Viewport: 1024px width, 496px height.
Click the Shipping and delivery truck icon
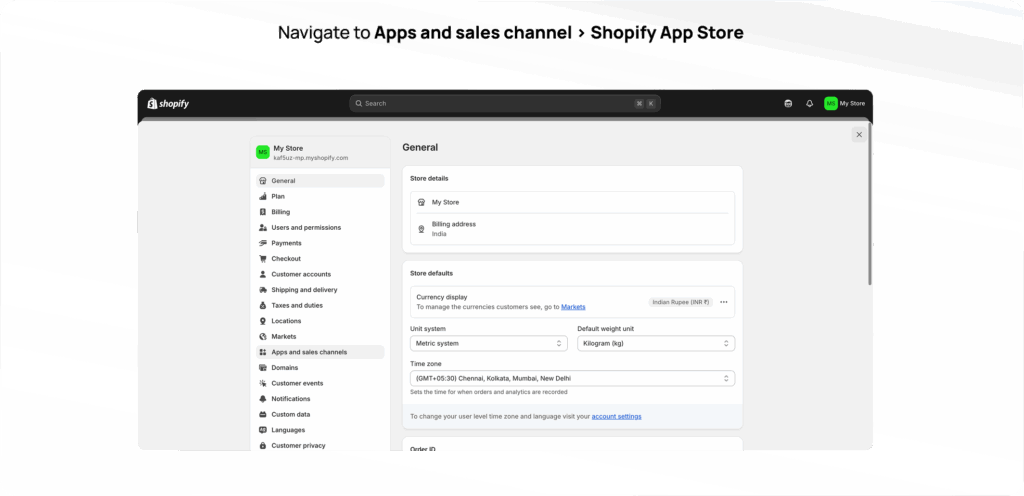[x=263, y=290]
